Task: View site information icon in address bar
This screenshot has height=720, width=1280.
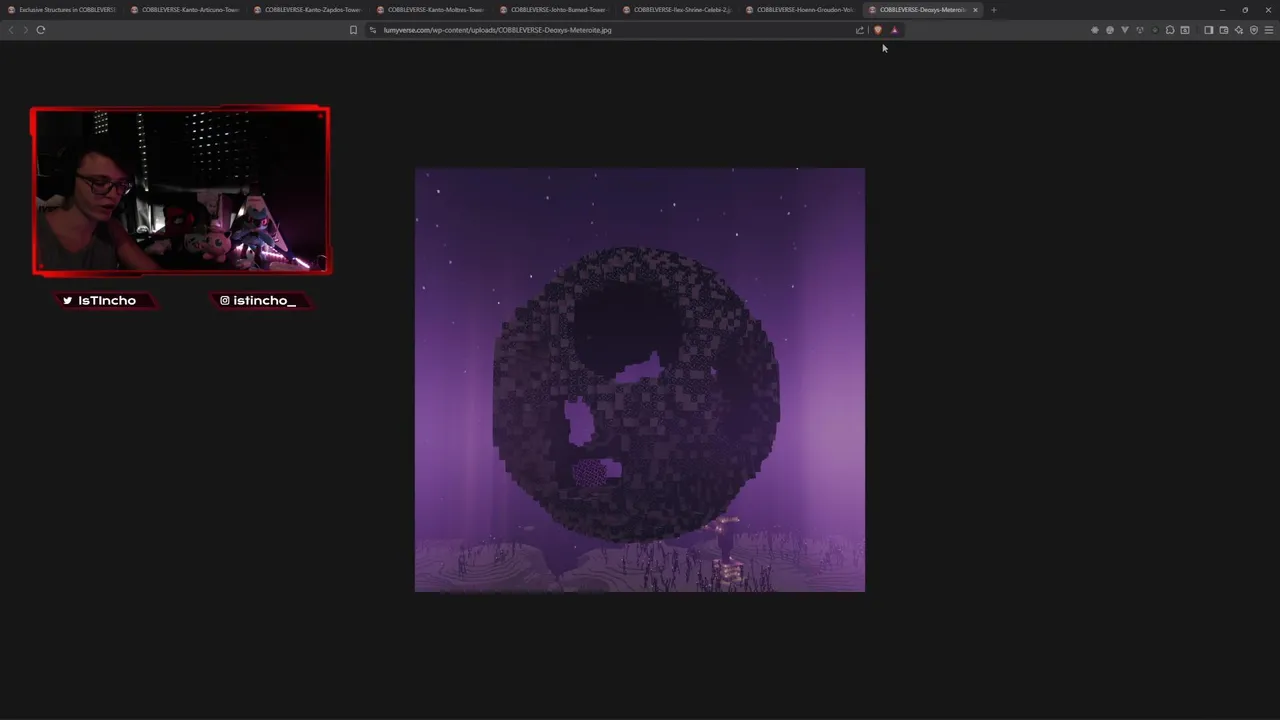Action: (373, 30)
